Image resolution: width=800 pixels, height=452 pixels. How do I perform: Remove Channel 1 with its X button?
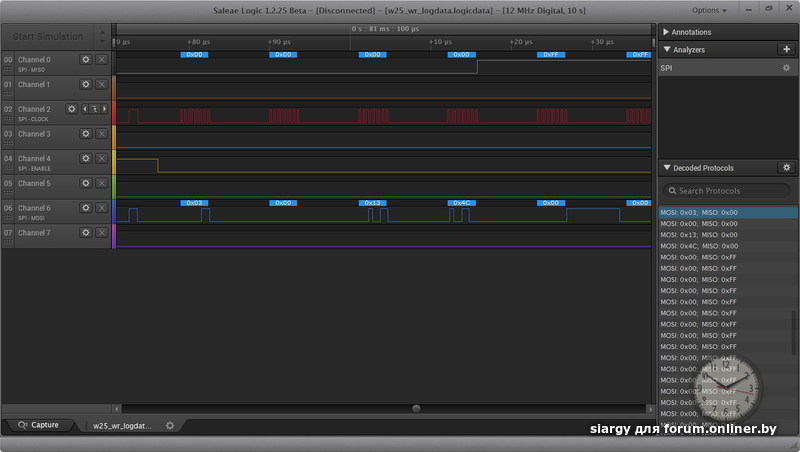coord(101,85)
